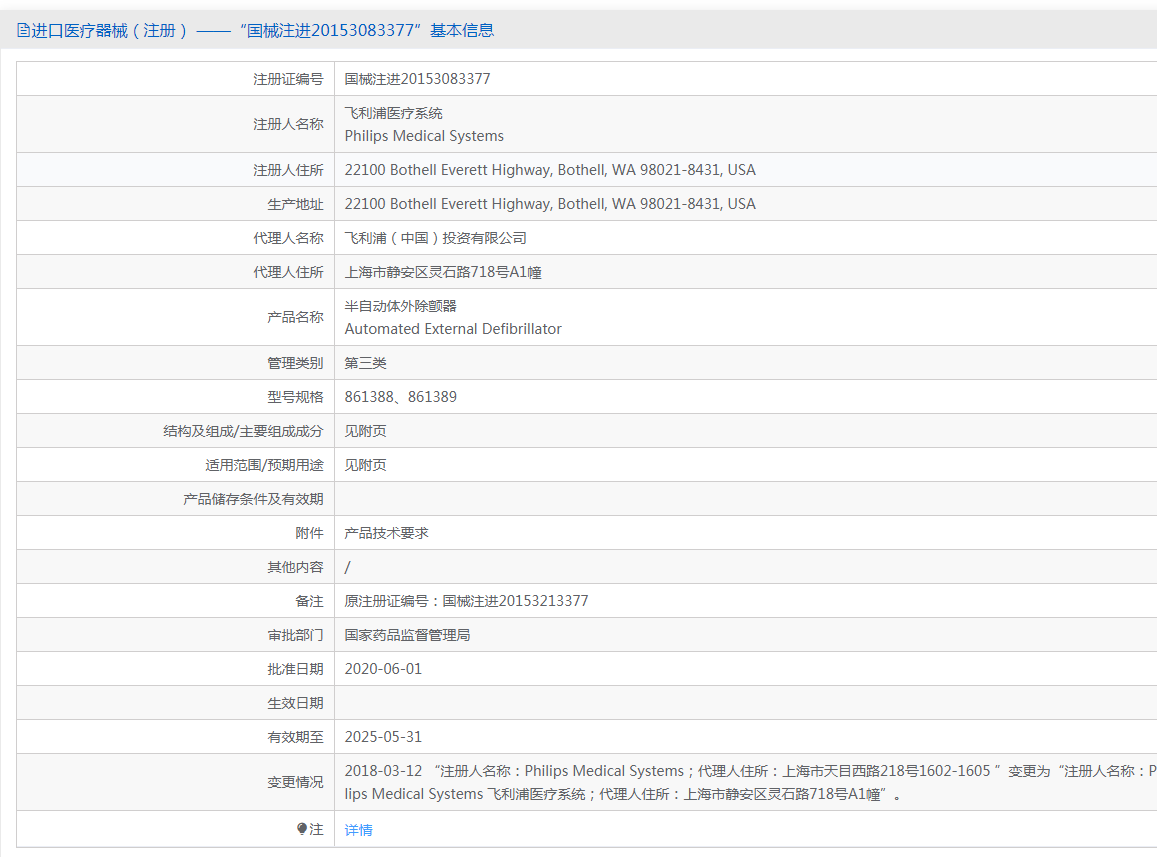Select approval date 2020-06-01
The height and width of the screenshot is (857, 1157).
383,669
